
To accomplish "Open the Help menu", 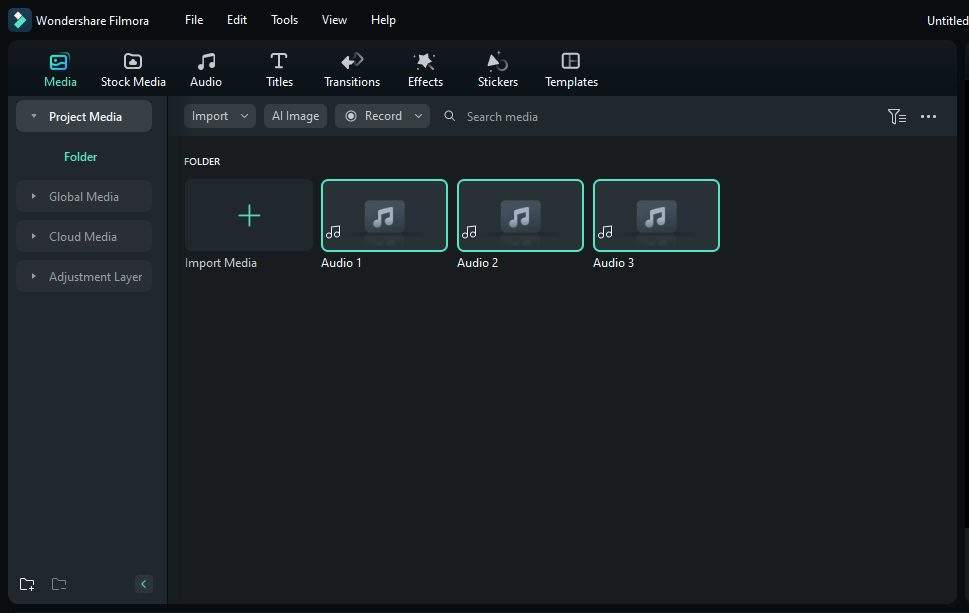I will click(x=383, y=20).
